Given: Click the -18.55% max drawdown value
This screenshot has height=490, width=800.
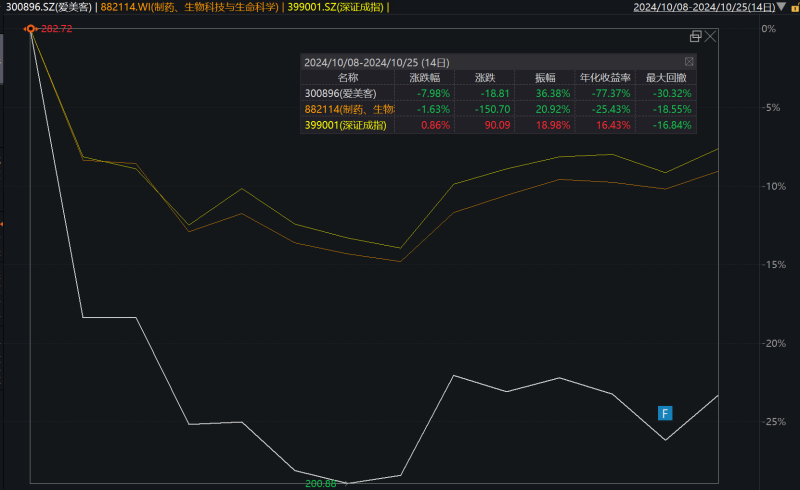Looking at the screenshot, I should click(x=672, y=109).
